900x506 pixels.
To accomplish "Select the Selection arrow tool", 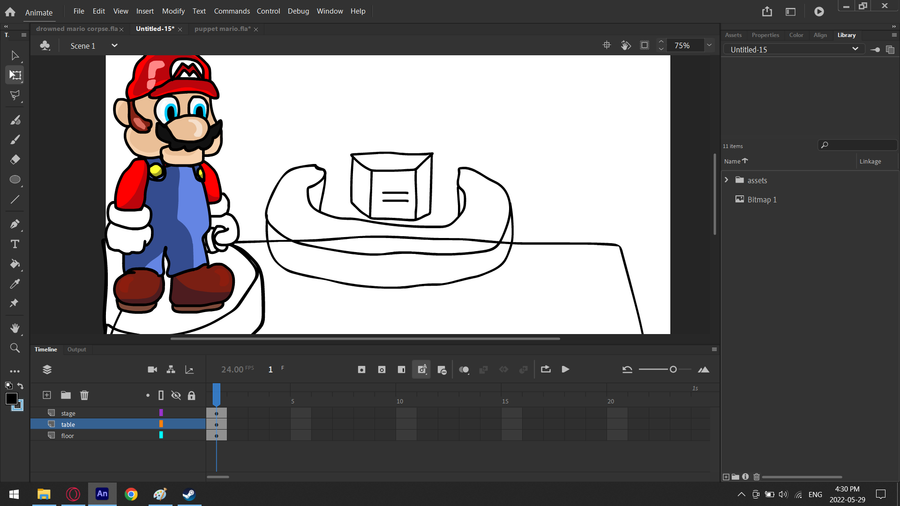I will point(15,56).
